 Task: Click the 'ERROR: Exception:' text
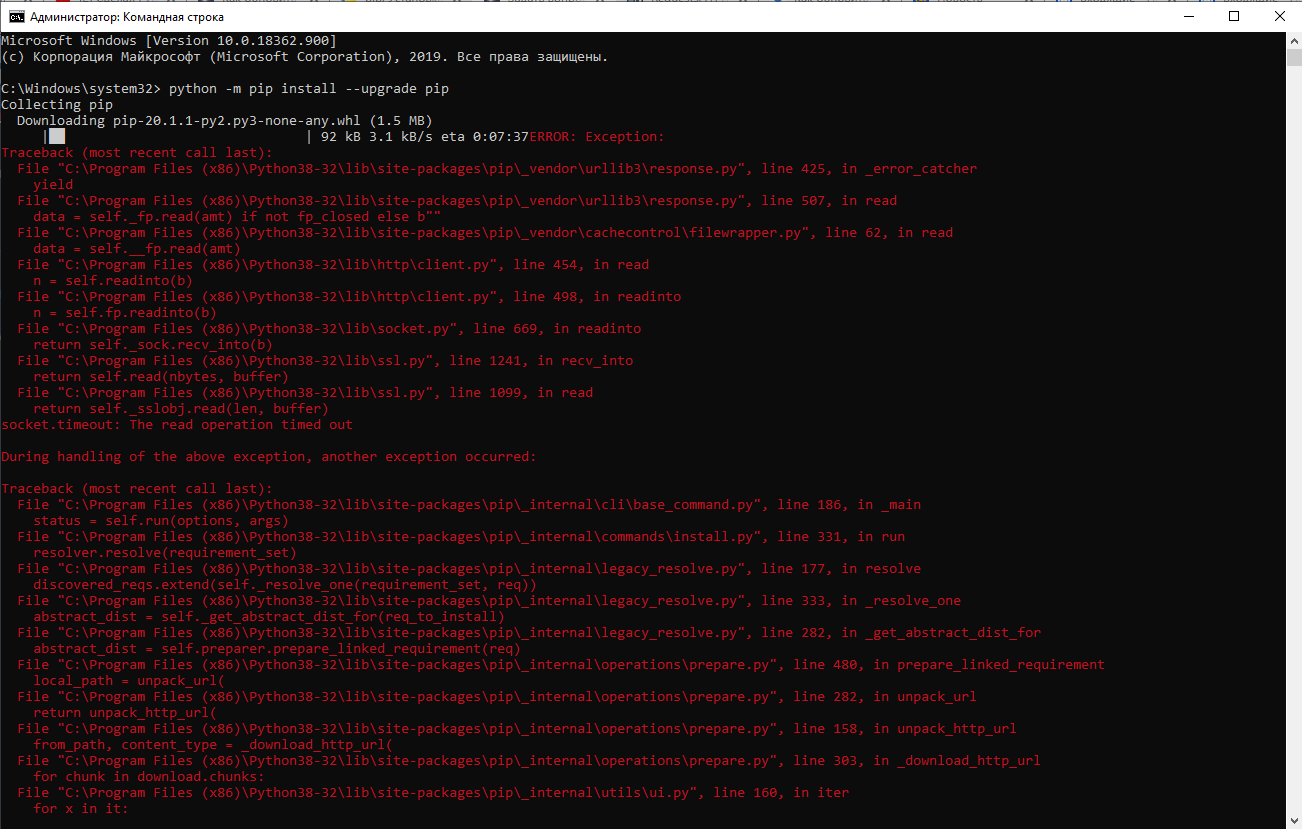[x=597, y=137]
